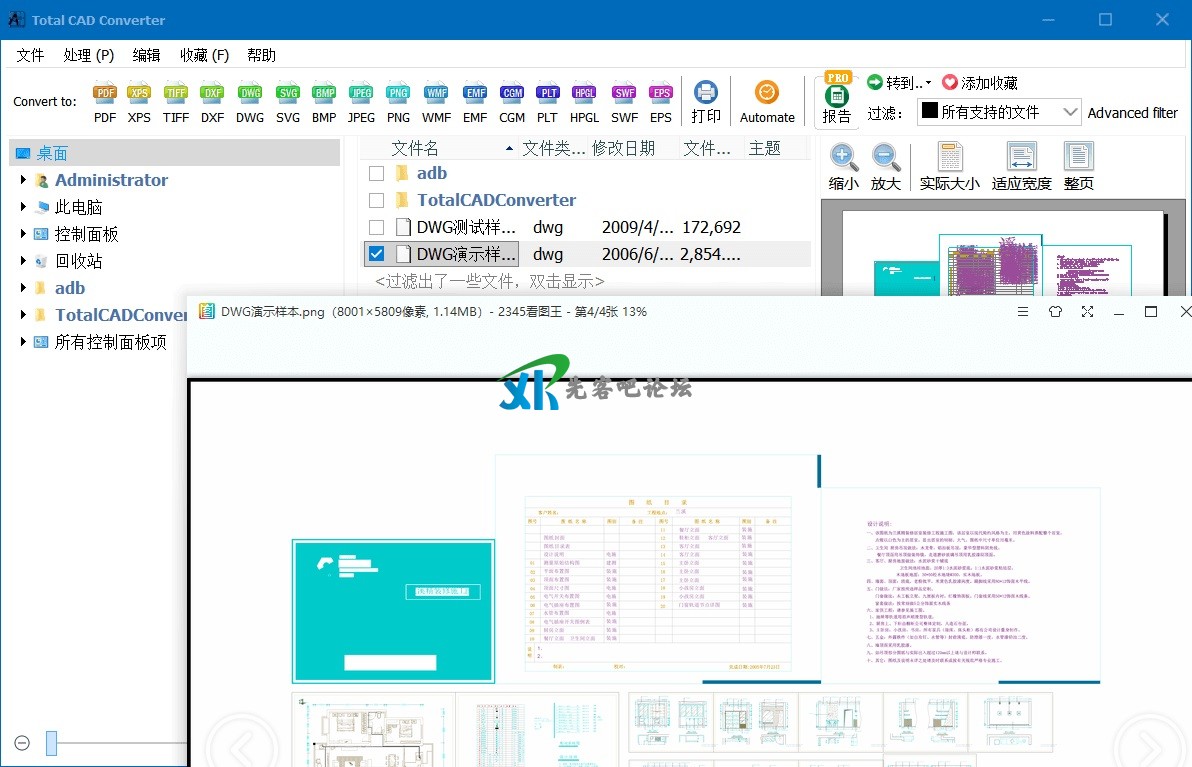Screen dimensions: 1192x767
Task: Fit preview to width (适应宽度)
Action: tap(1021, 166)
